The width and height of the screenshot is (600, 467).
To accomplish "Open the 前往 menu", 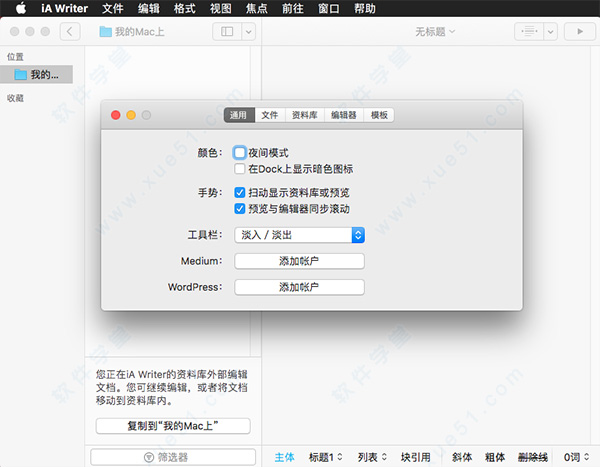I will [x=292, y=8].
